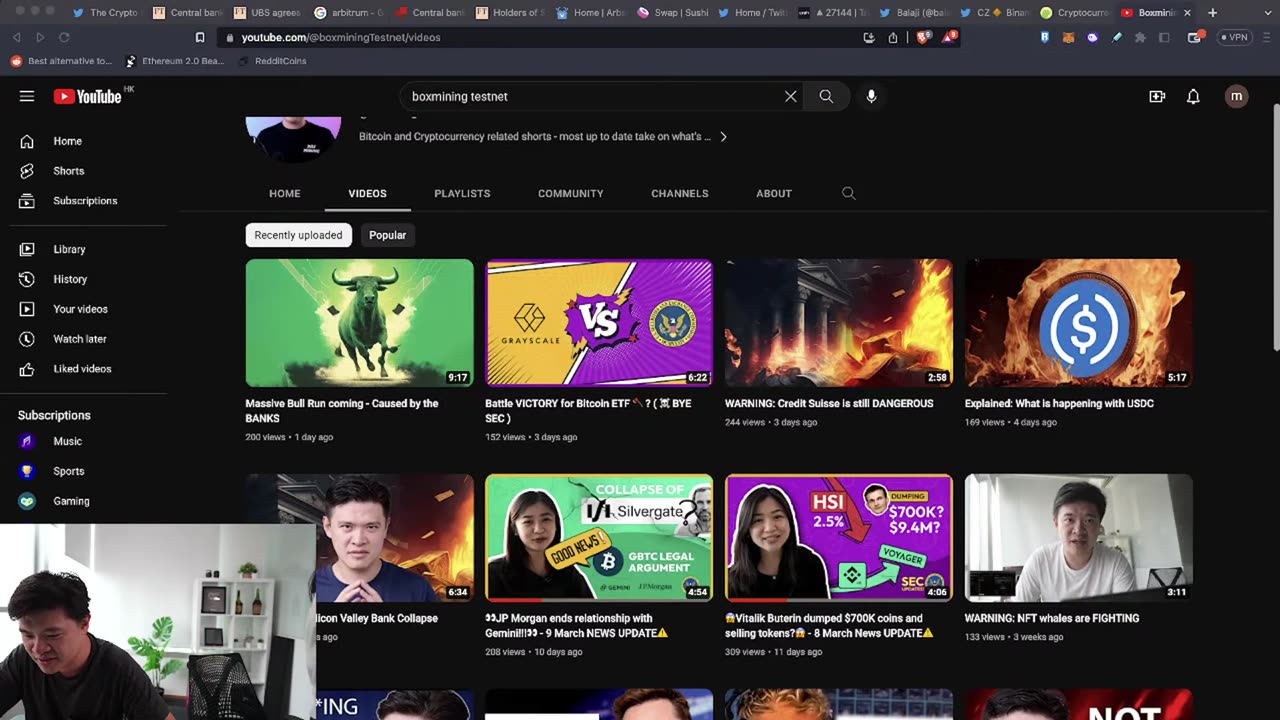Switch to the ABOUT tab
Viewport: 1280px width, 720px height.
coord(774,193)
